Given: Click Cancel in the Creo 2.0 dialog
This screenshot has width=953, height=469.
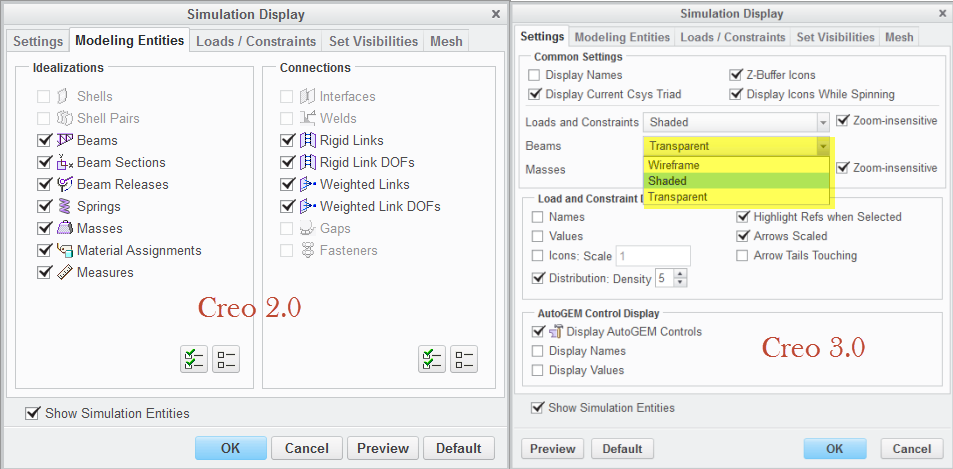Looking at the screenshot, I should click(x=306, y=448).
